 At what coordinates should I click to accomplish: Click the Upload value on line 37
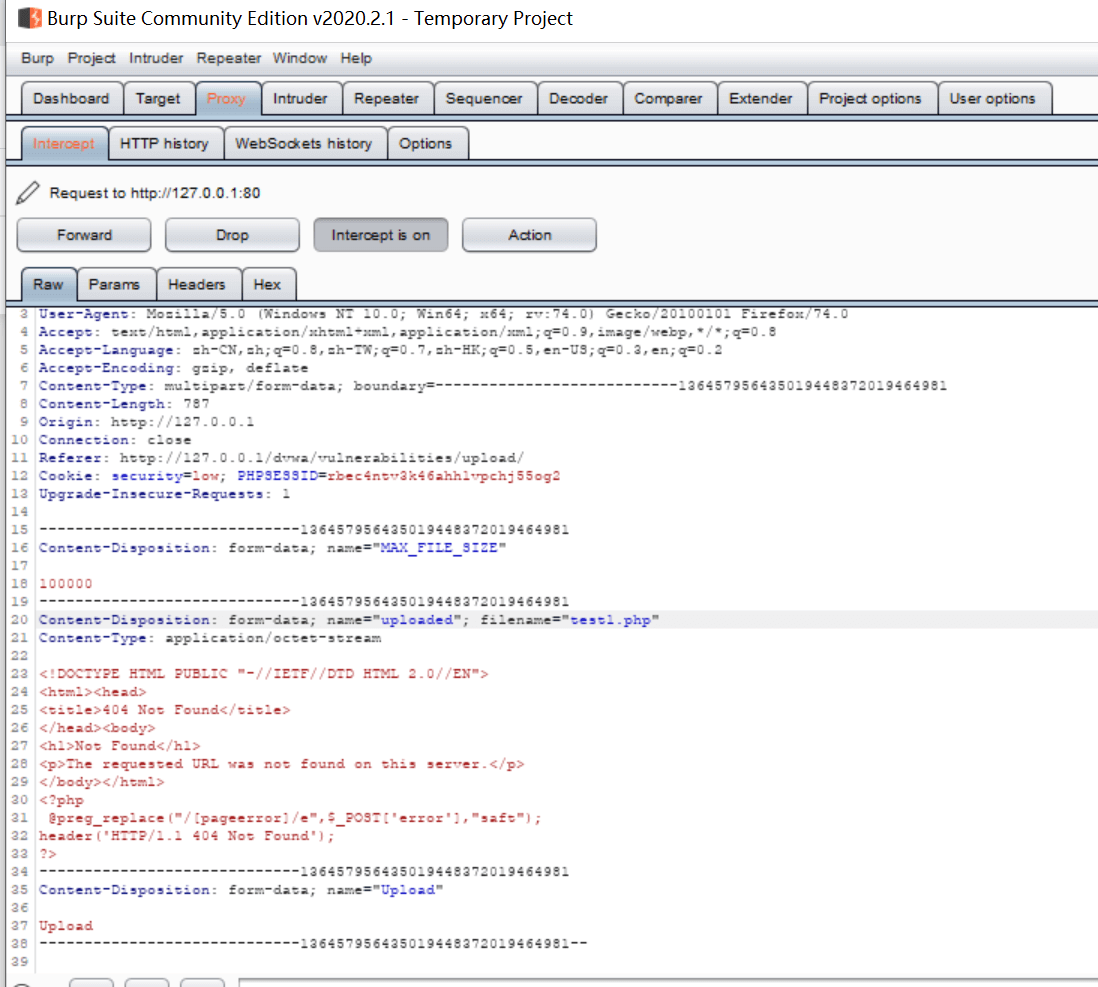66,926
